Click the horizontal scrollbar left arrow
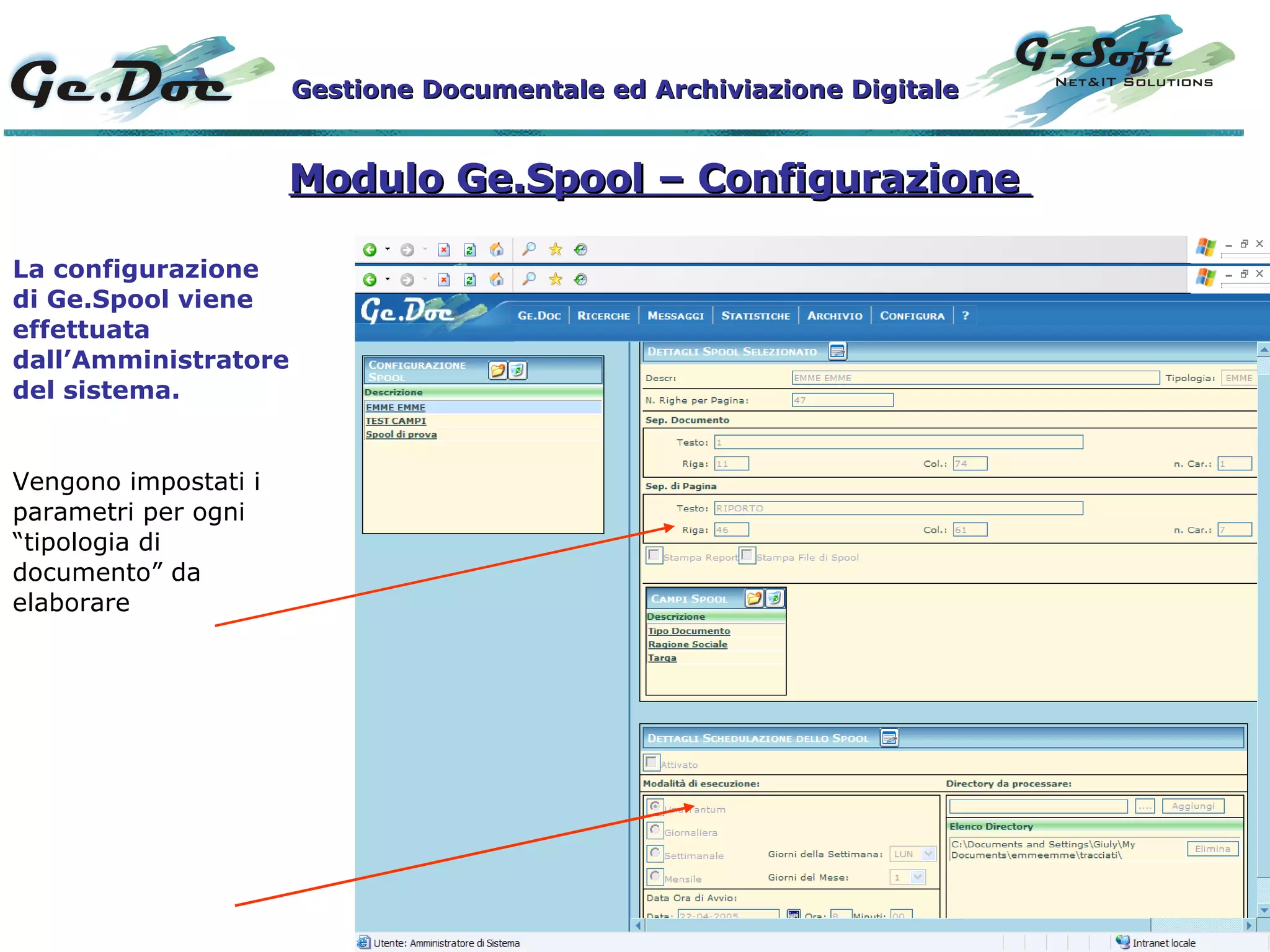The width and height of the screenshot is (1270, 952). (638, 925)
